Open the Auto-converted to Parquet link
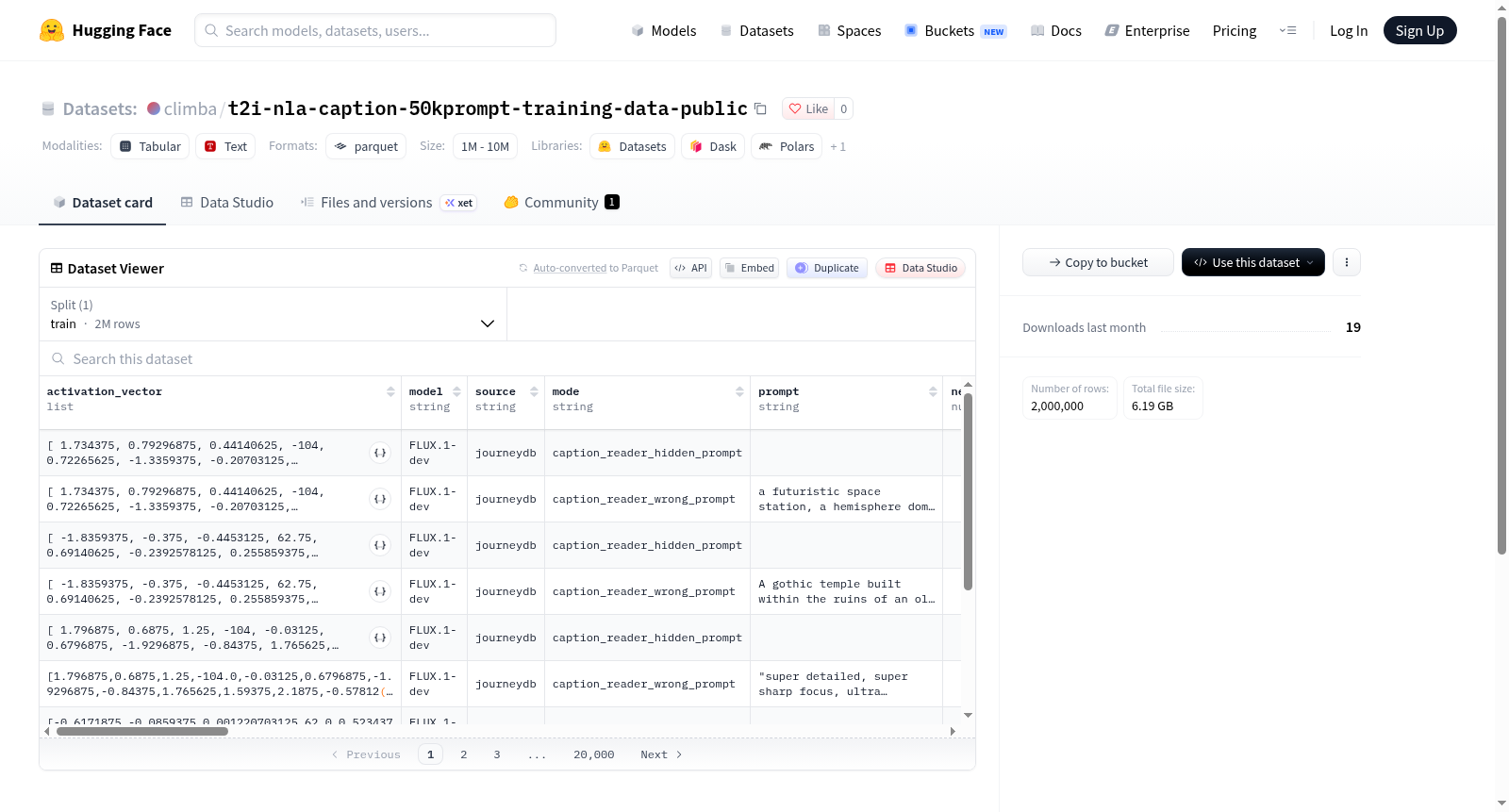 pos(570,268)
